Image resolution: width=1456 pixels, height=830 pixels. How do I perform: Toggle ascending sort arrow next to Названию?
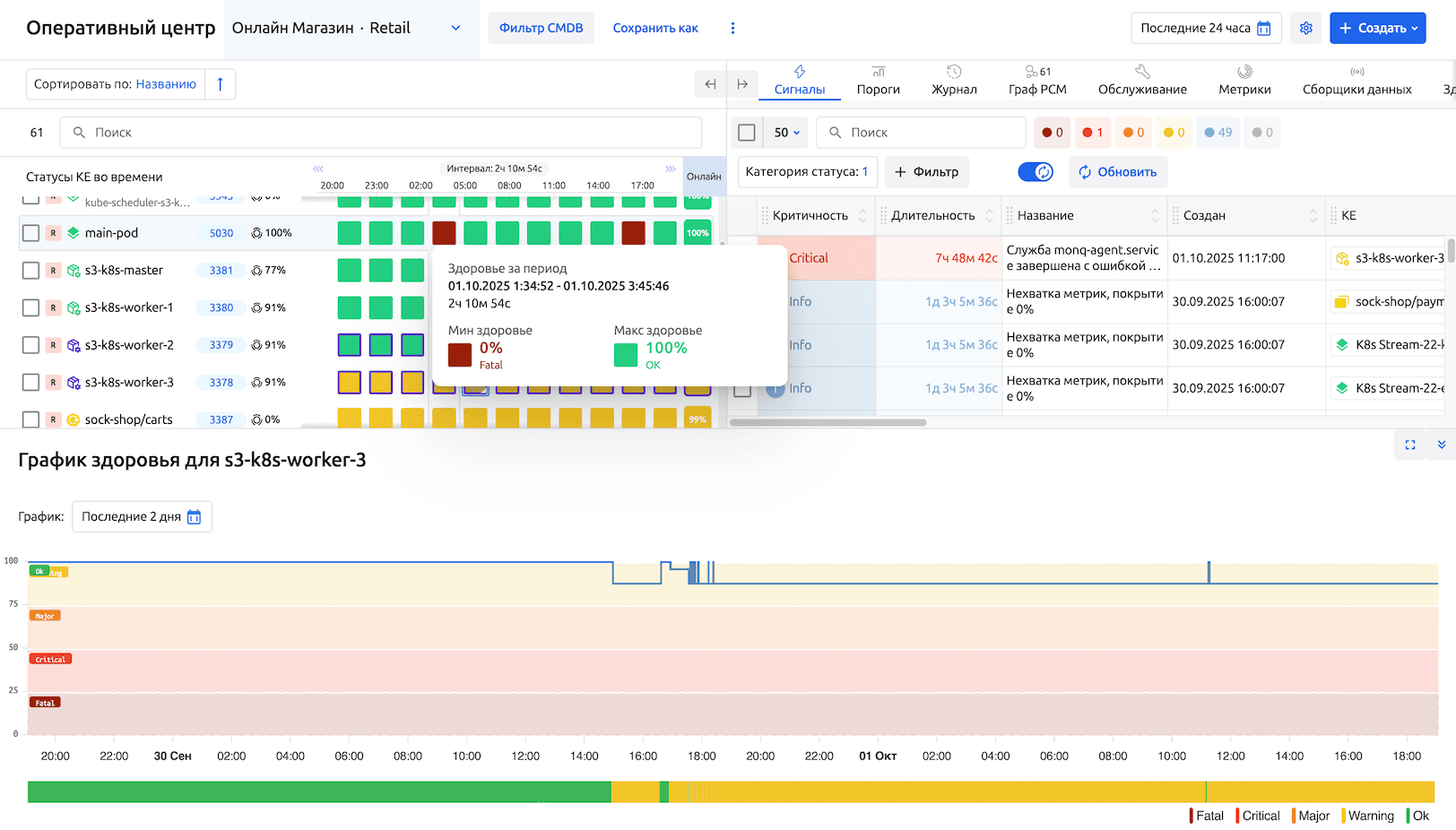pyautogui.click(x=220, y=84)
